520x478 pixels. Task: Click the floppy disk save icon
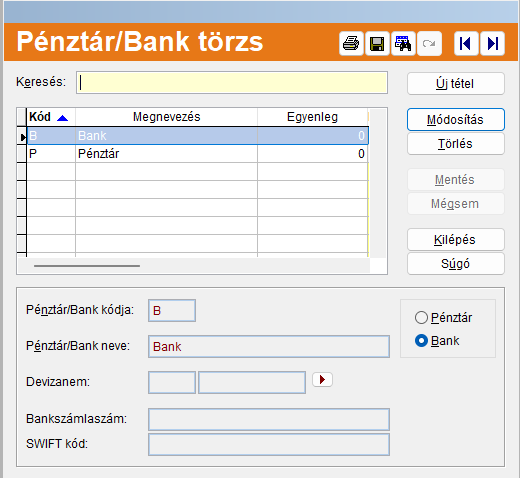(377, 43)
